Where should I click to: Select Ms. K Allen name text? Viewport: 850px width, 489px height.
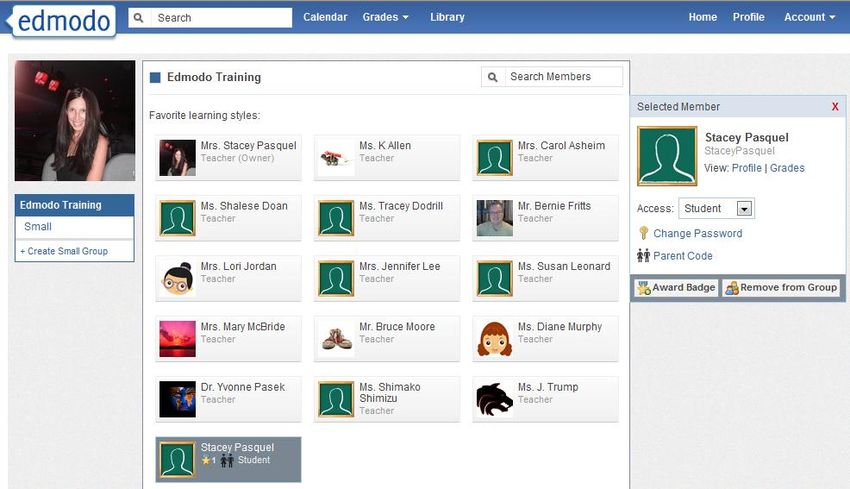coord(385,145)
